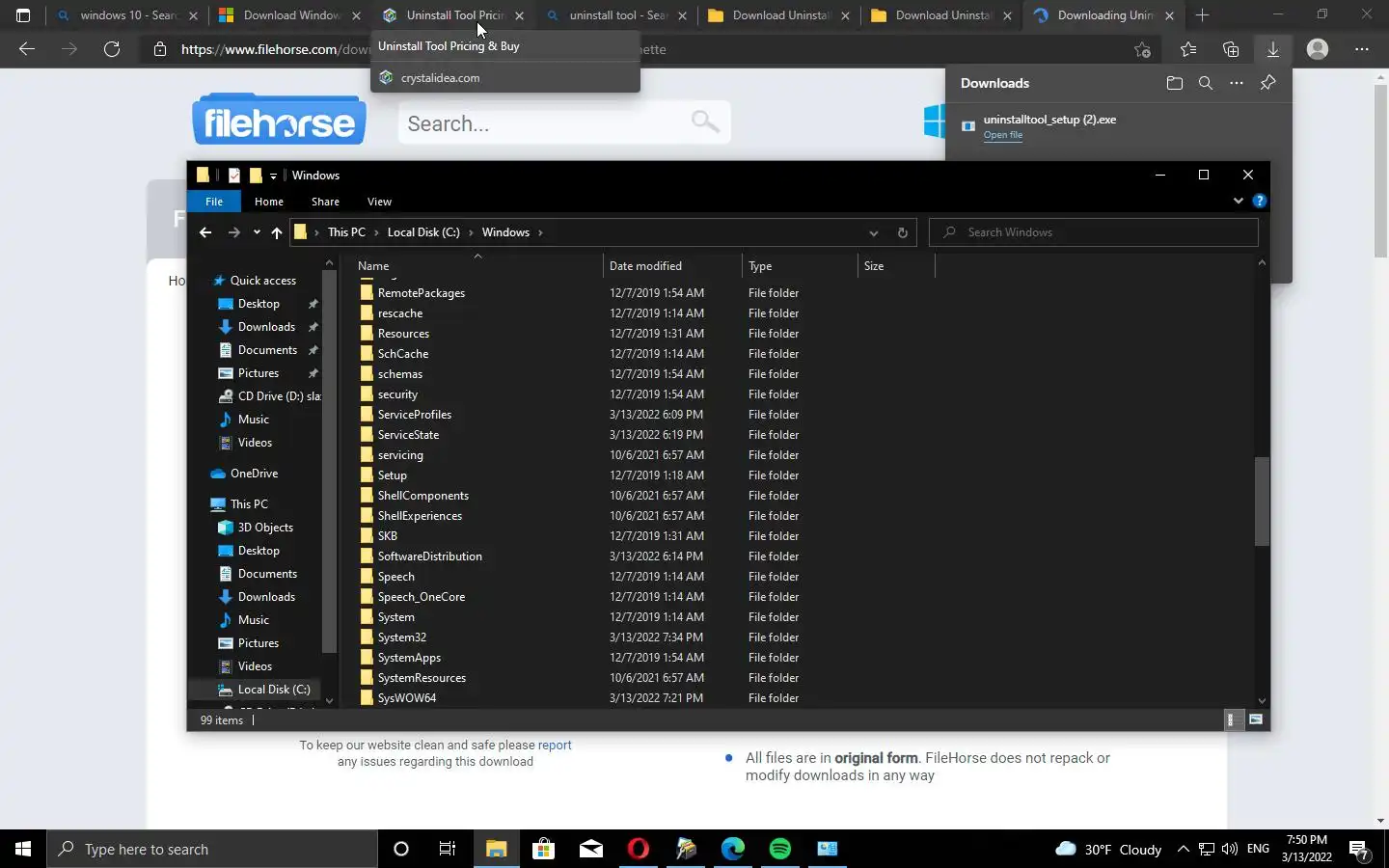Refresh the Windows folder listing
Image resolution: width=1389 pixels, height=868 pixels.
(x=902, y=232)
